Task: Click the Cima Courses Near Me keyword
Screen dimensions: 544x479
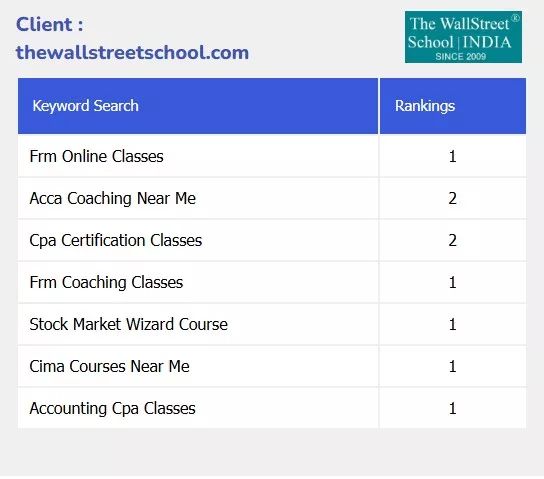Action: [109, 366]
